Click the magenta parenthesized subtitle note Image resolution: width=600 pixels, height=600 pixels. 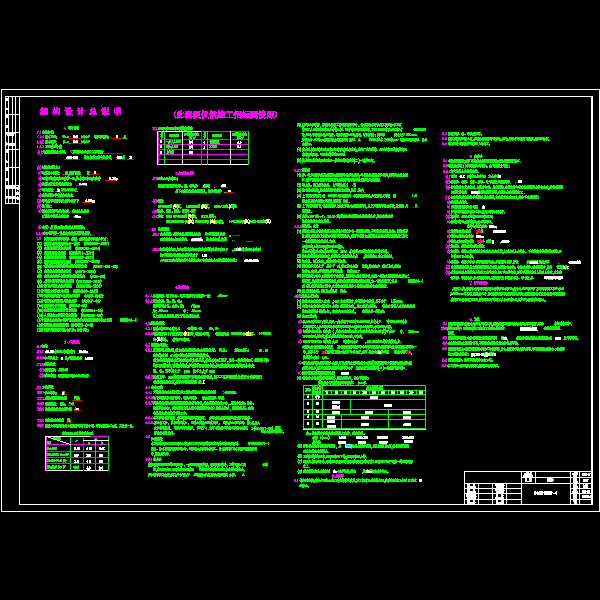pos(225,114)
